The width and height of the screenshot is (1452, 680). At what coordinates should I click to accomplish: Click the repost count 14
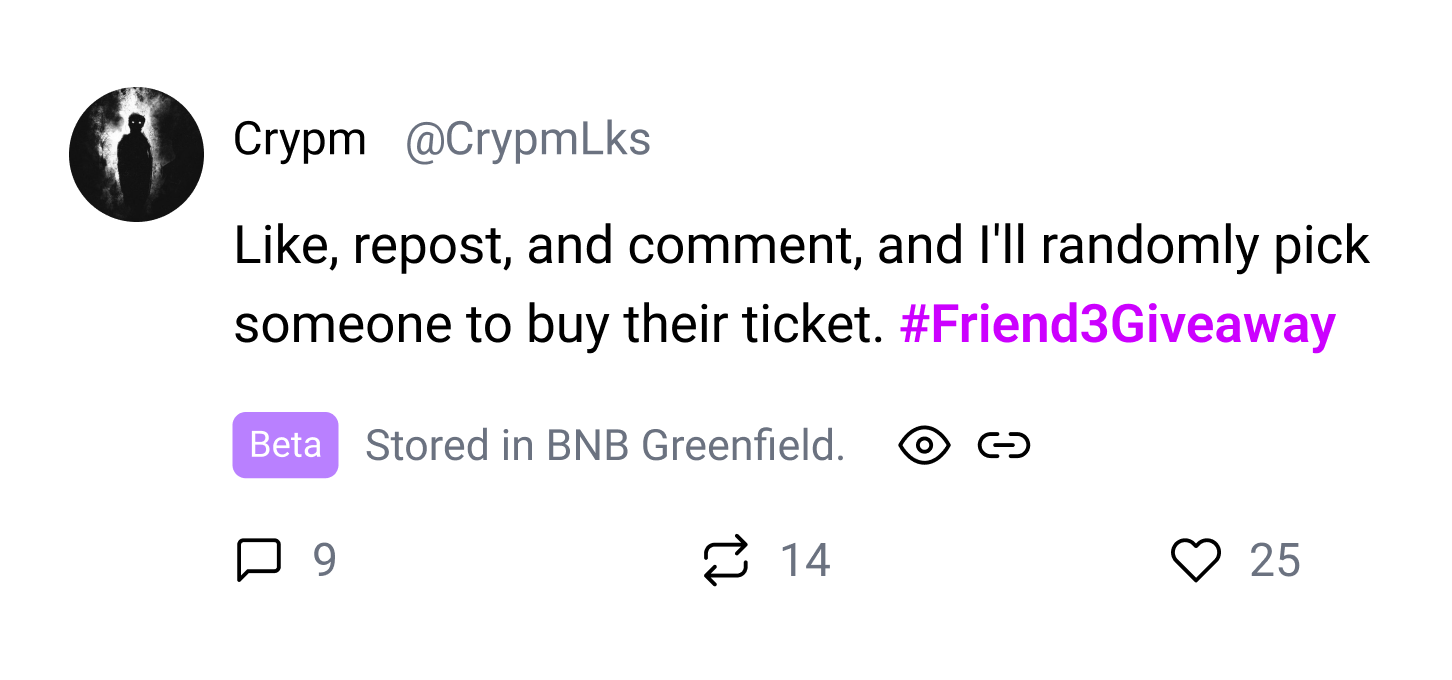pyautogui.click(x=805, y=560)
